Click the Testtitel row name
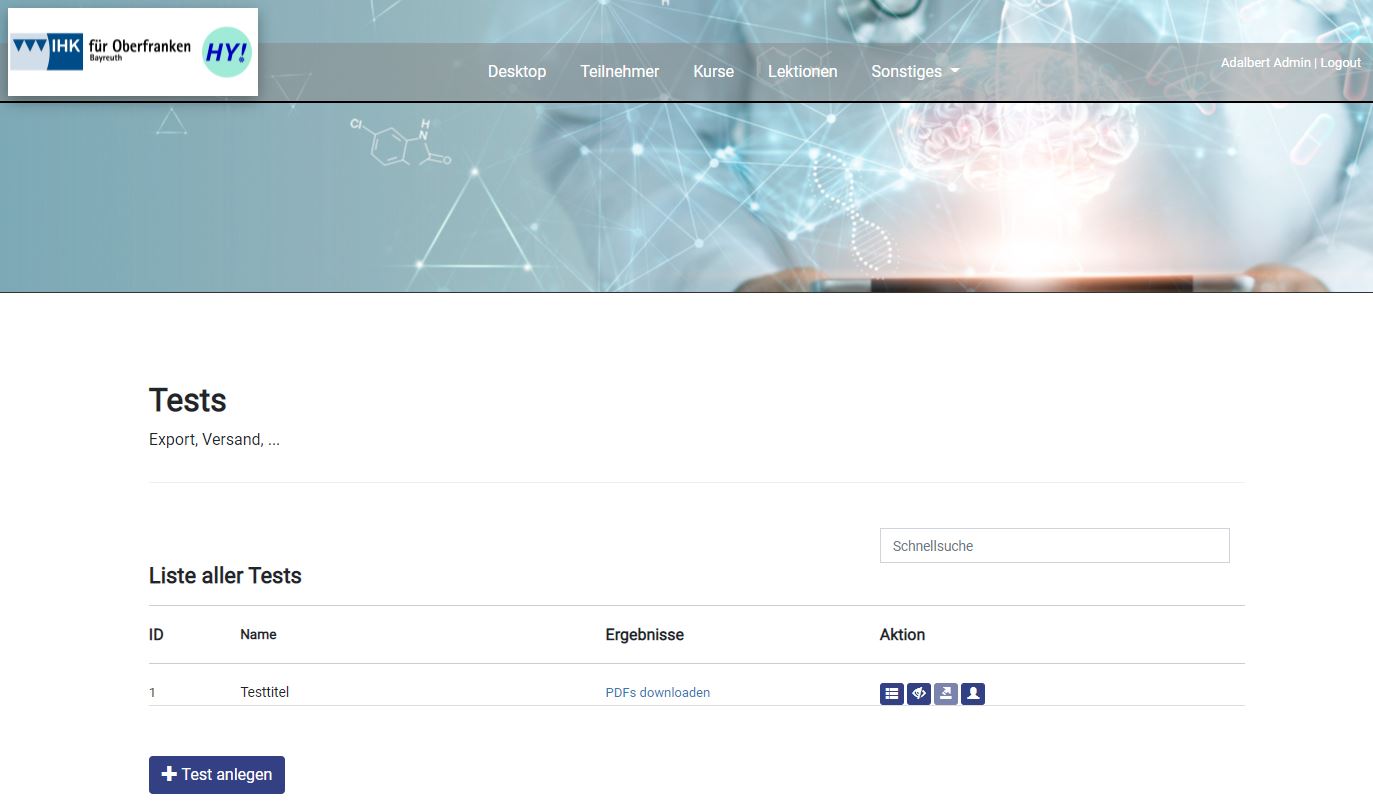The width and height of the screenshot is (1373, 804). pos(265,692)
